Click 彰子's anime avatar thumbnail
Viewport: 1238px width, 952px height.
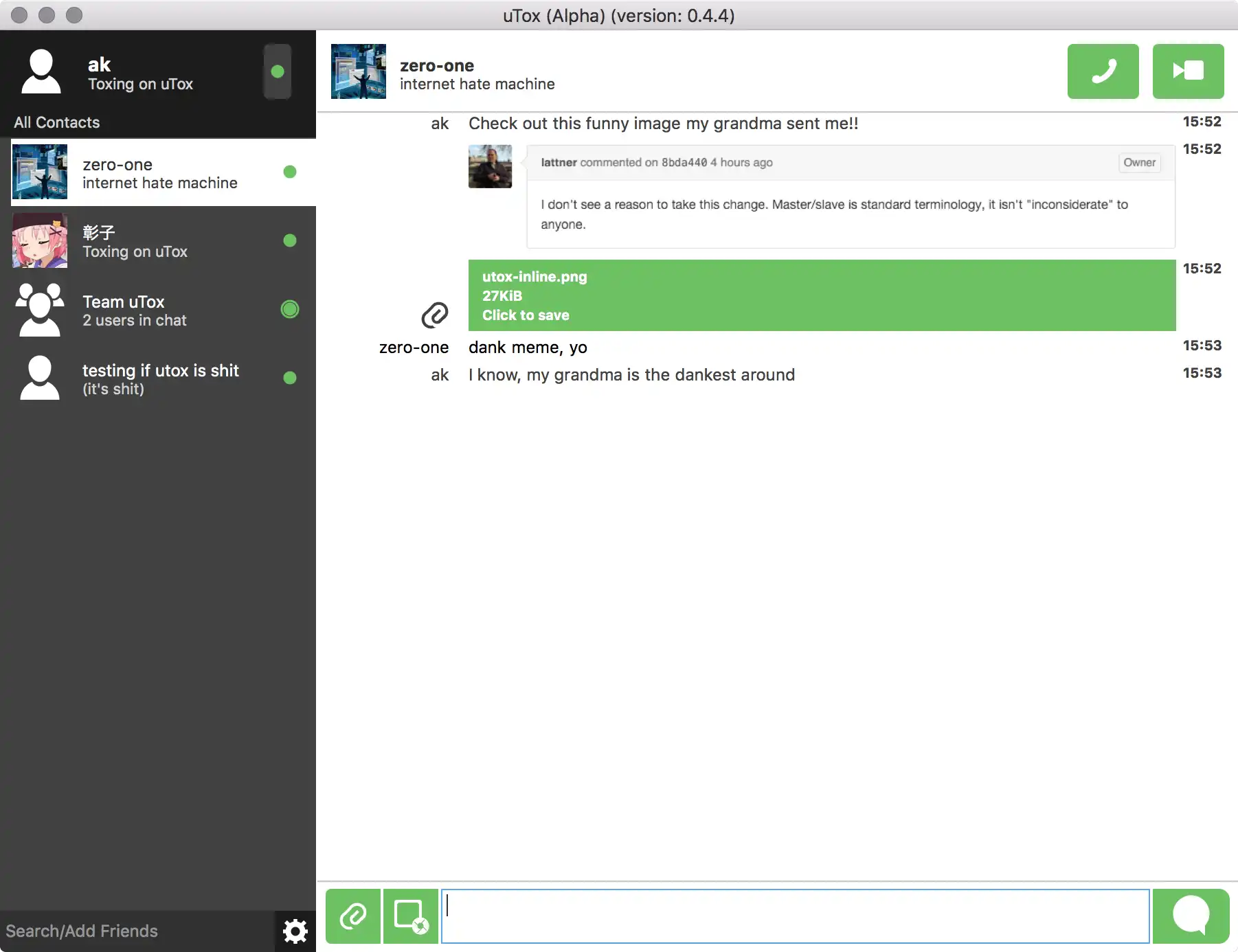tap(40, 240)
